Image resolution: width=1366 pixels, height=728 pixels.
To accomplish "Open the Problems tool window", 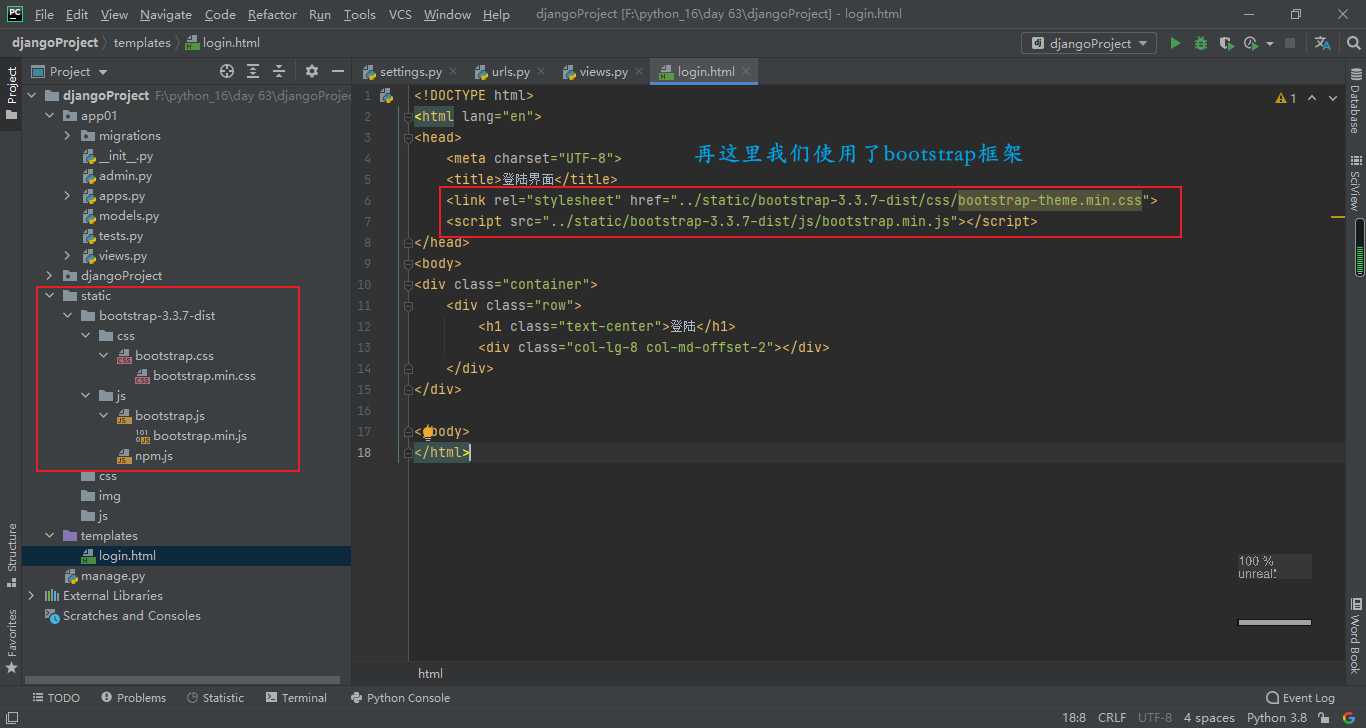I will pyautogui.click(x=133, y=698).
